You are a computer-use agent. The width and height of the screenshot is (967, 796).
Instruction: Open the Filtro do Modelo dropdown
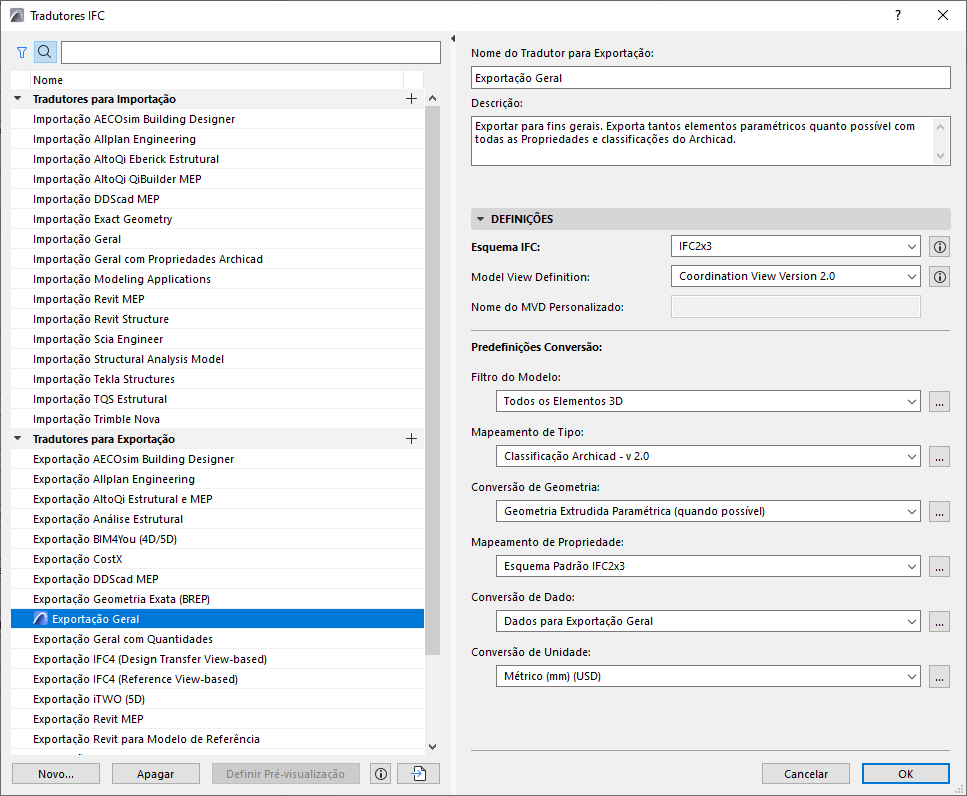(x=707, y=401)
